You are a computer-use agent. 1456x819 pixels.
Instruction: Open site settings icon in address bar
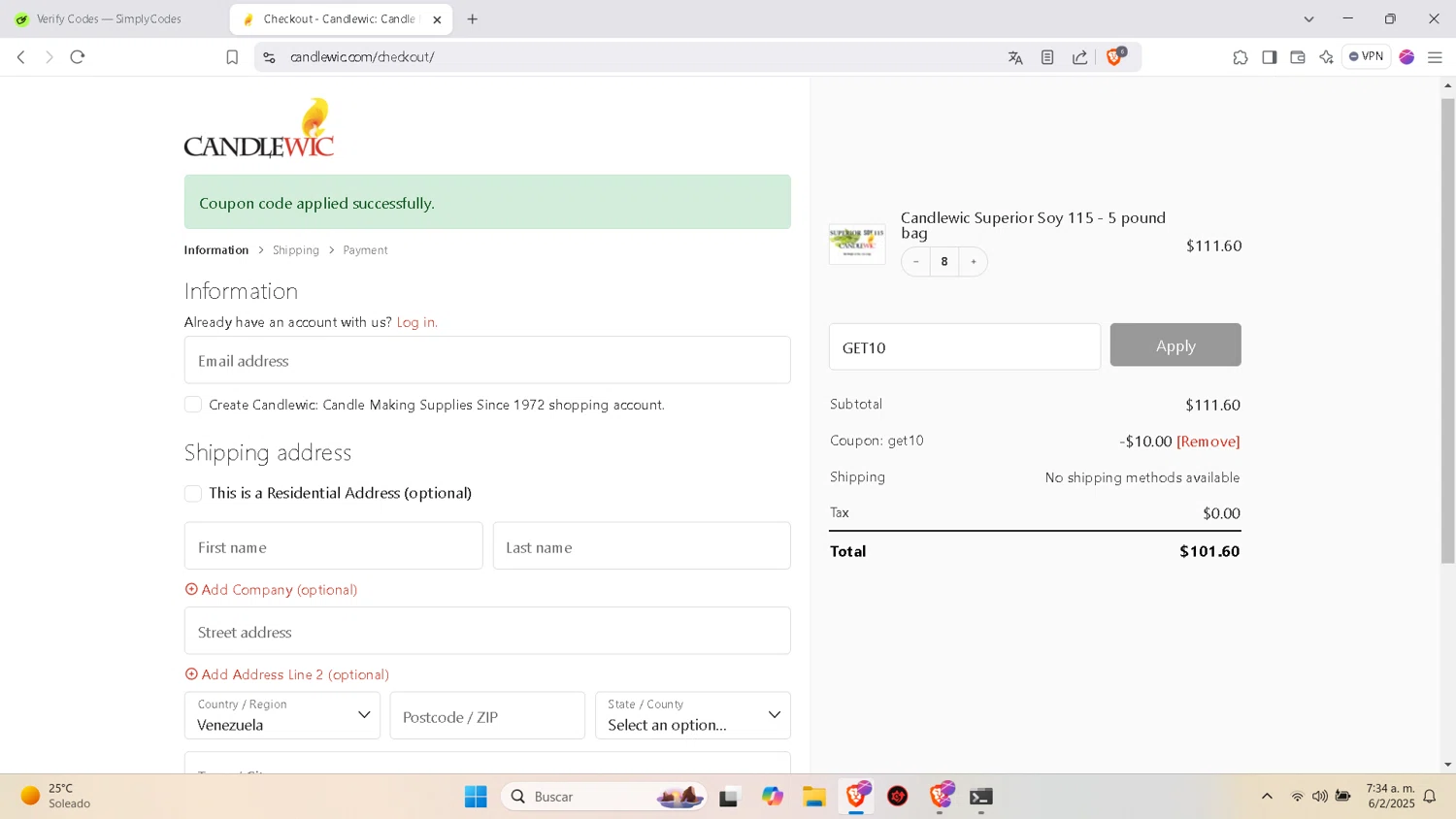270,57
